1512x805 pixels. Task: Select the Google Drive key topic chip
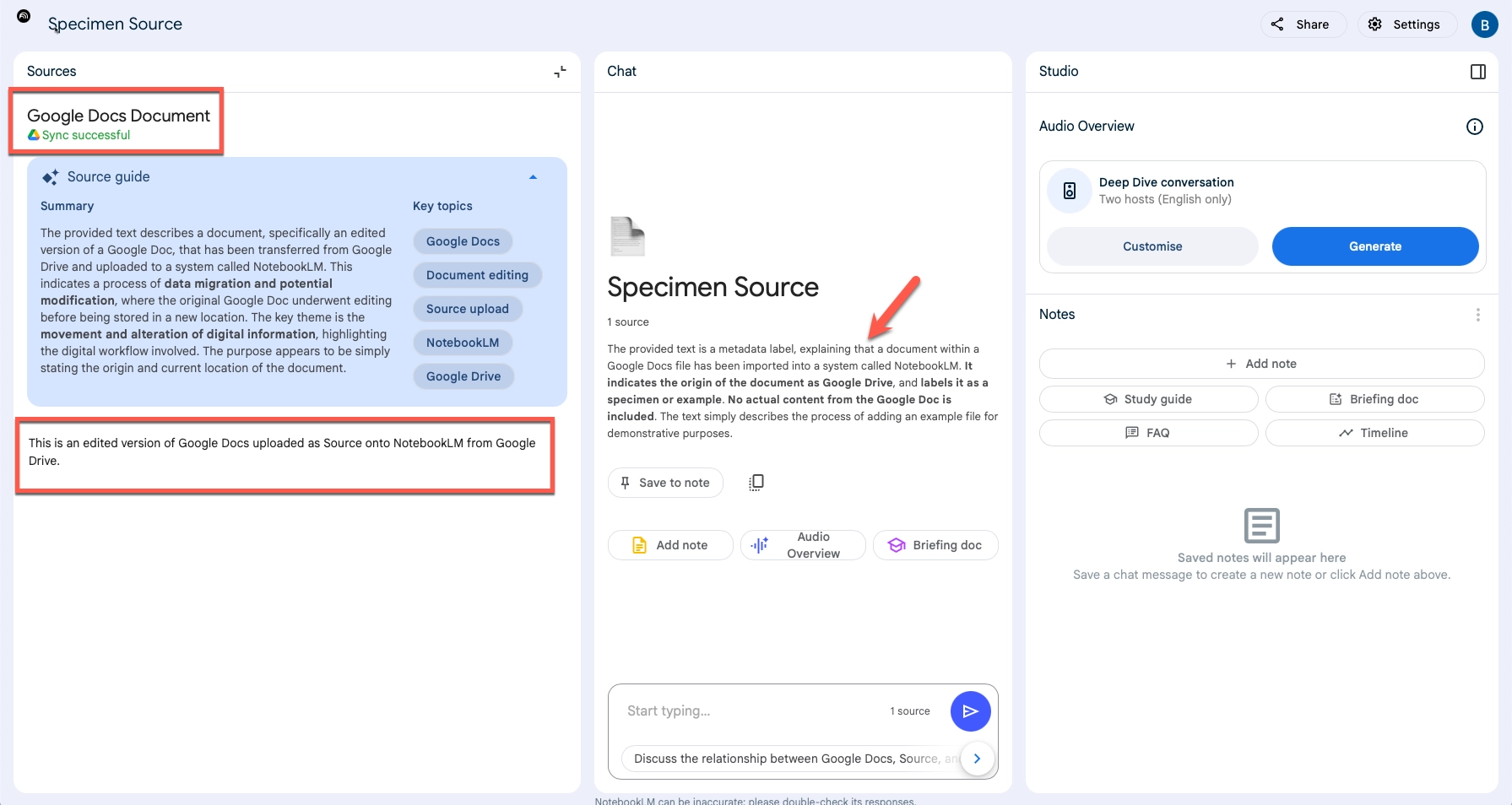coord(463,376)
